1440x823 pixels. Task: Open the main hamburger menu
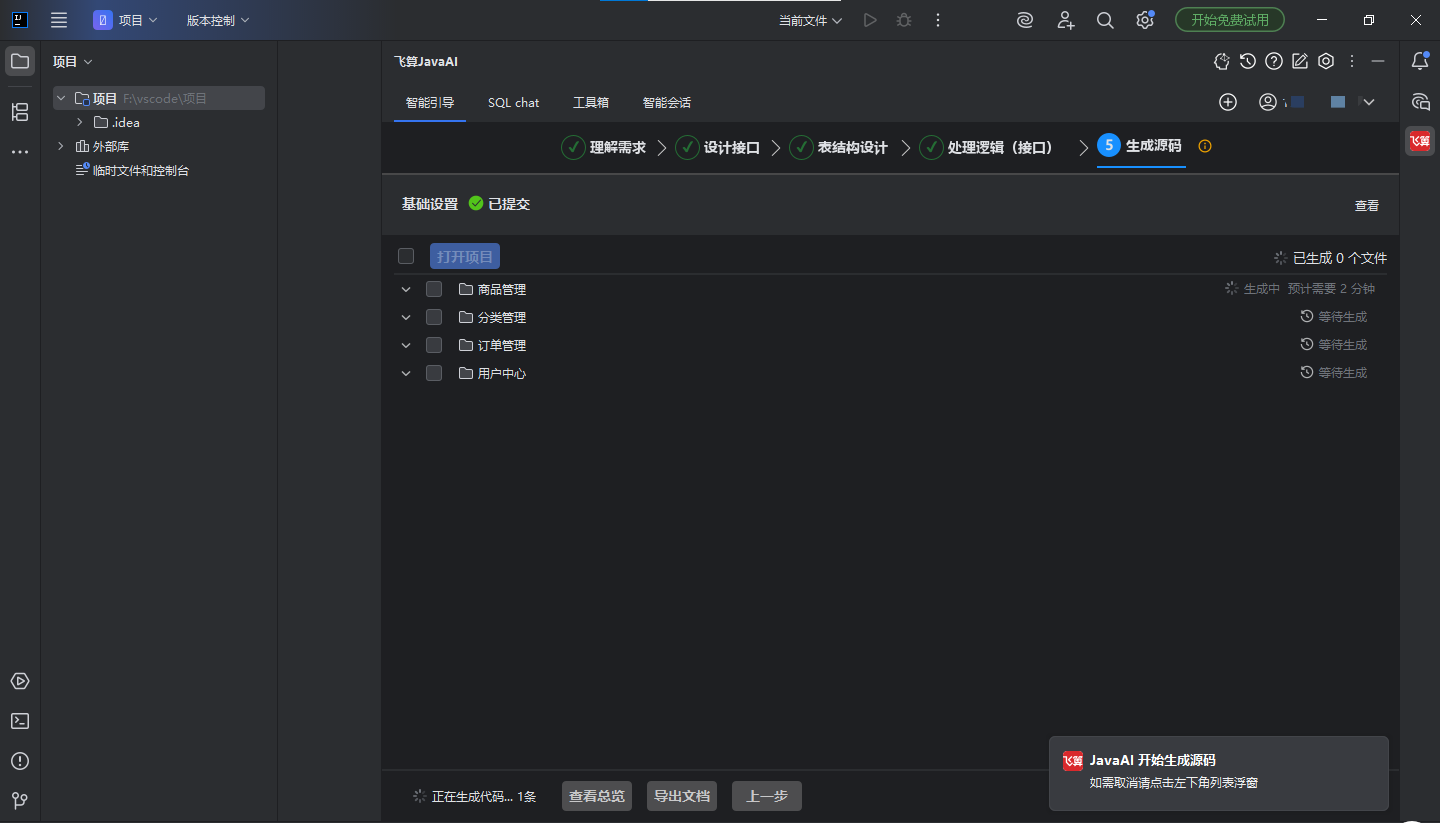tap(59, 20)
